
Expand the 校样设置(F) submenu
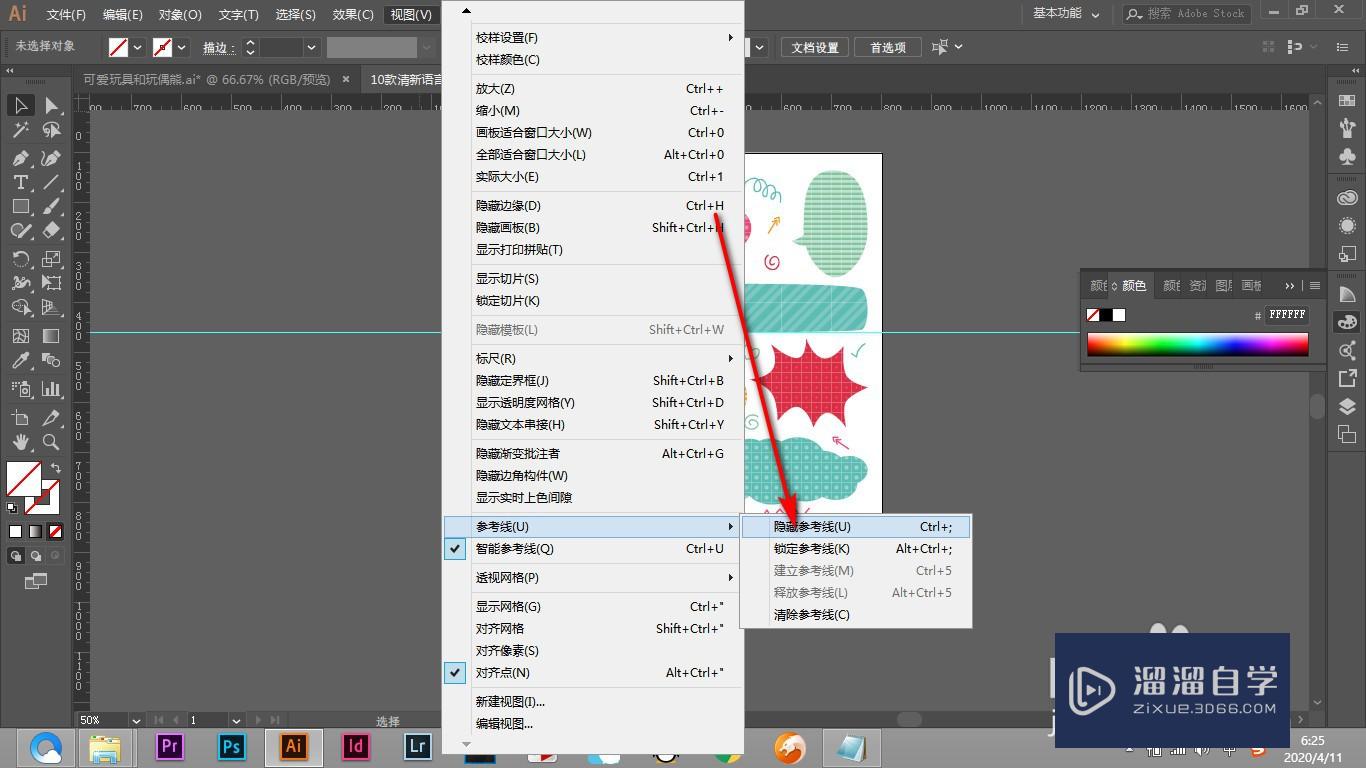[593, 37]
